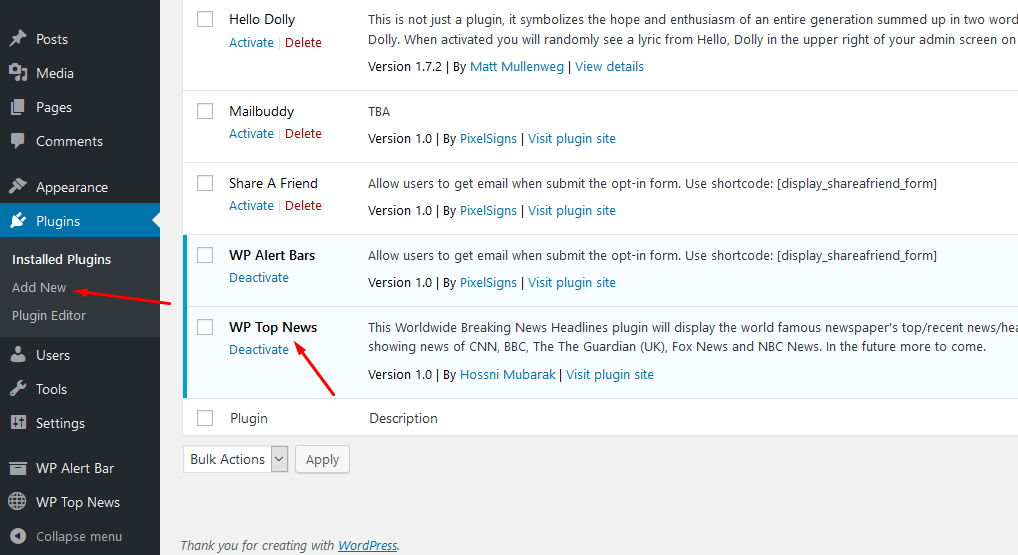View details of Hello Dolly
1018x555 pixels.
[610, 66]
